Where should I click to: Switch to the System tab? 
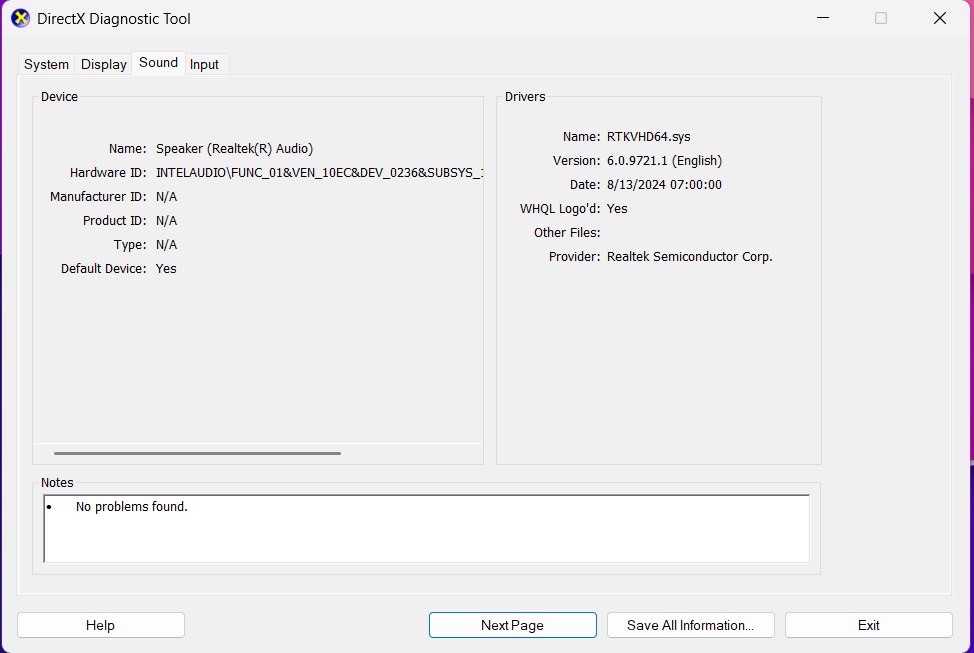(x=46, y=64)
